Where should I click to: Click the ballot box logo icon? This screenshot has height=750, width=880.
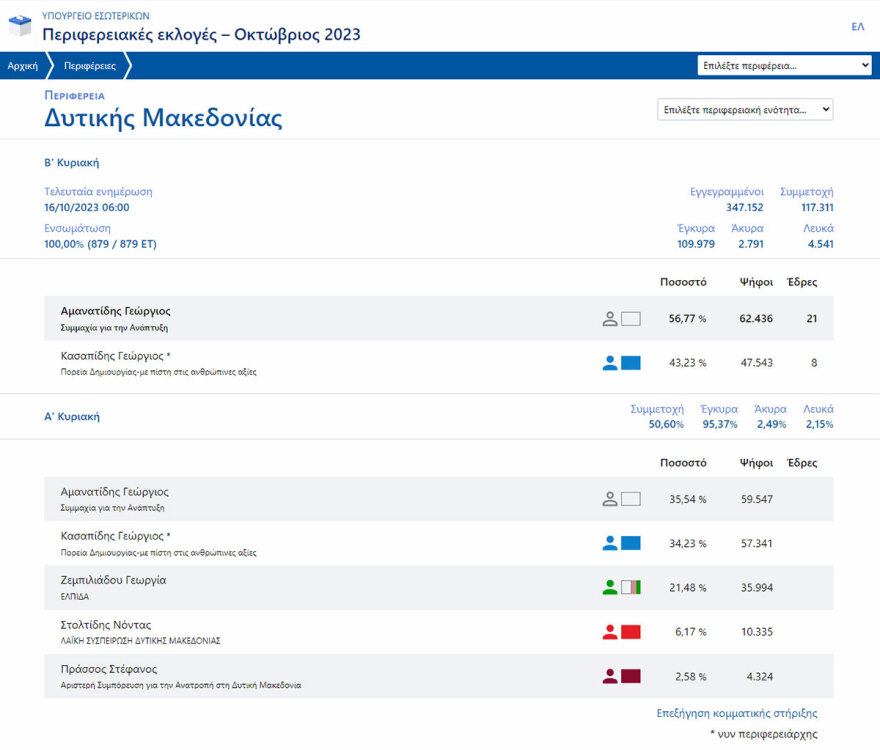pyautogui.click(x=20, y=26)
